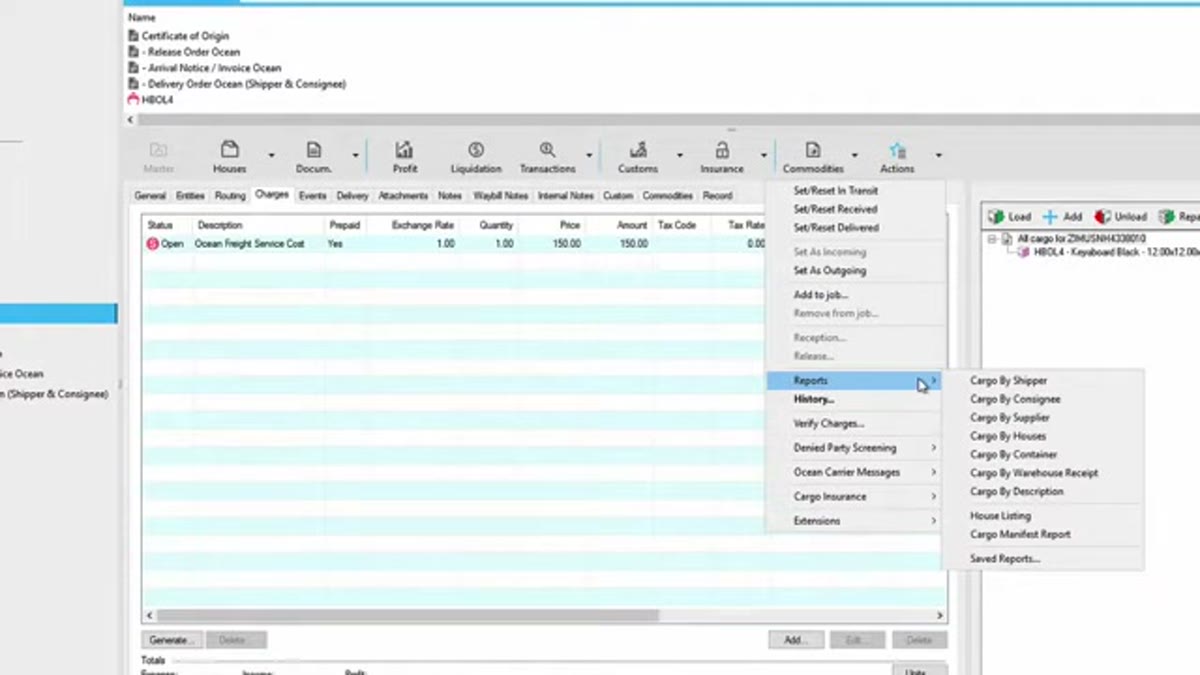This screenshot has height=675, width=1200.
Task: Expand the Insurance dropdown arrow
Action: point(763,155)
